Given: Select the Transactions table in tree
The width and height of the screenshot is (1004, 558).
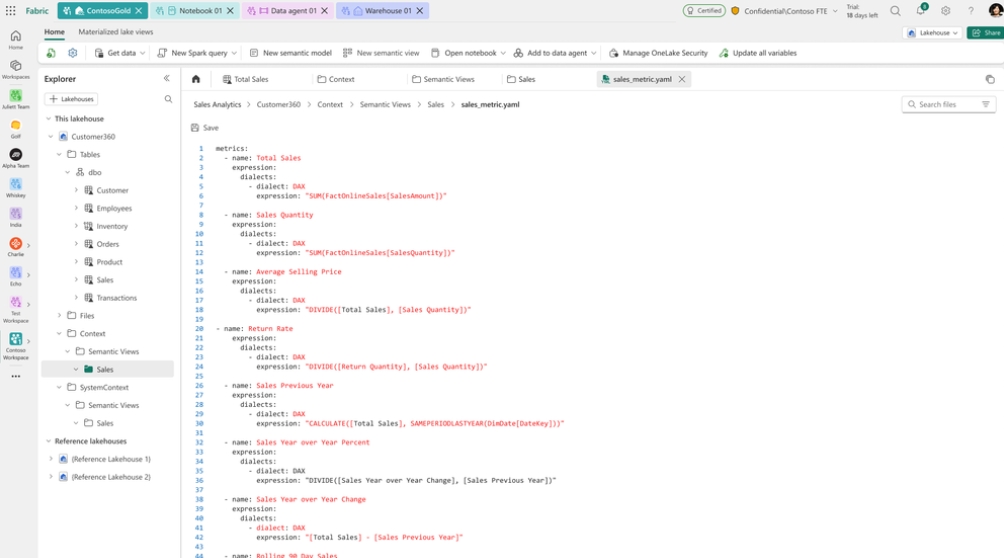Looking at the screenshot, I should [x=116, y=298].
